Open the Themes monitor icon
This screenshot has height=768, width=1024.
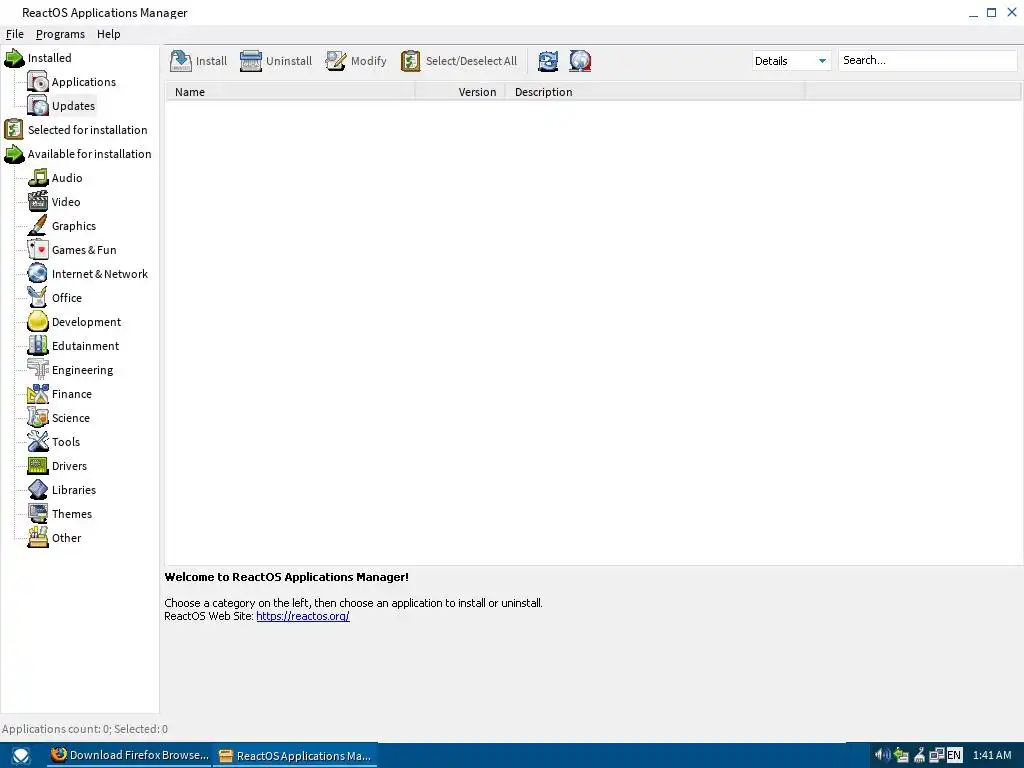pyautogui.click(x=38, y=514)
